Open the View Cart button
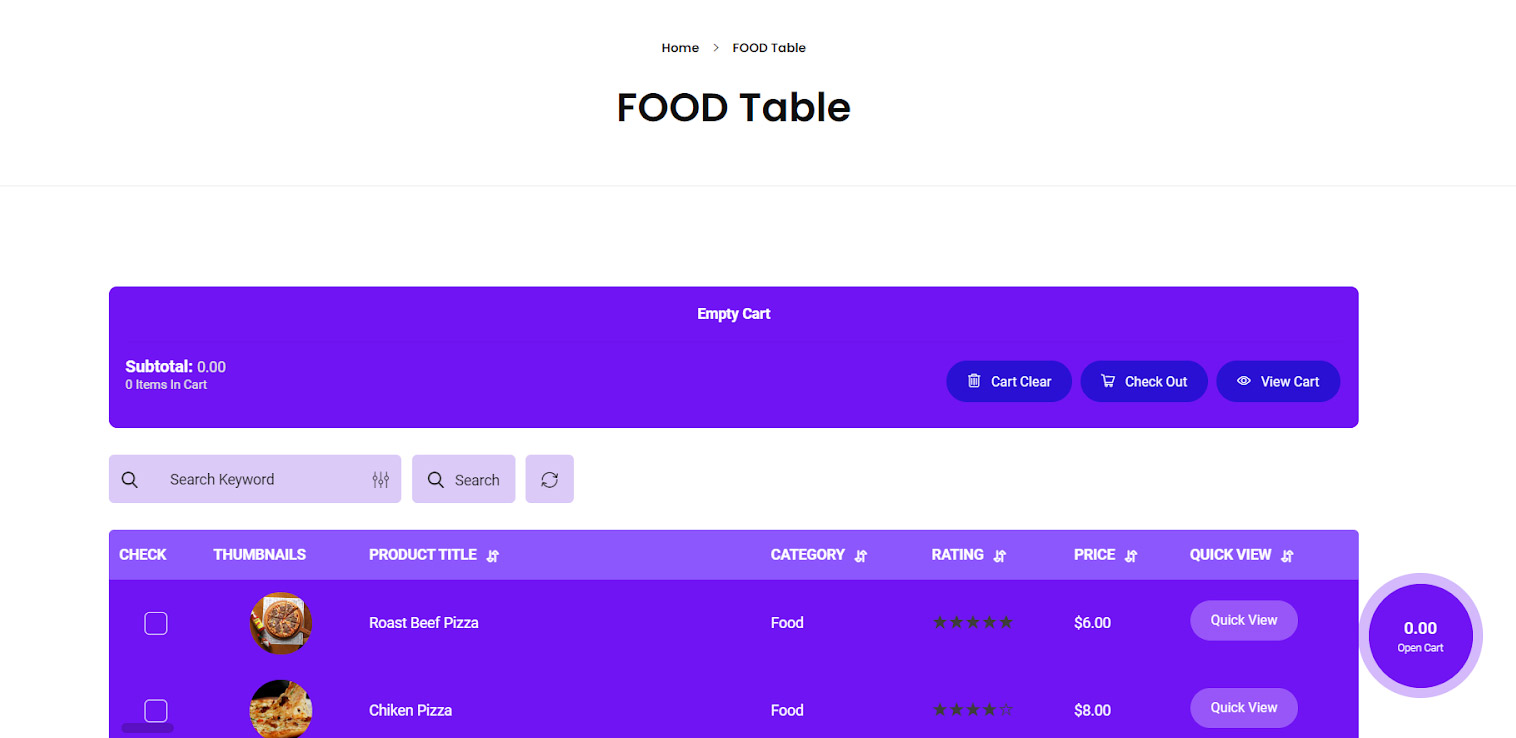This screenshot has height=738, width=1516. tap(1278, 382)
